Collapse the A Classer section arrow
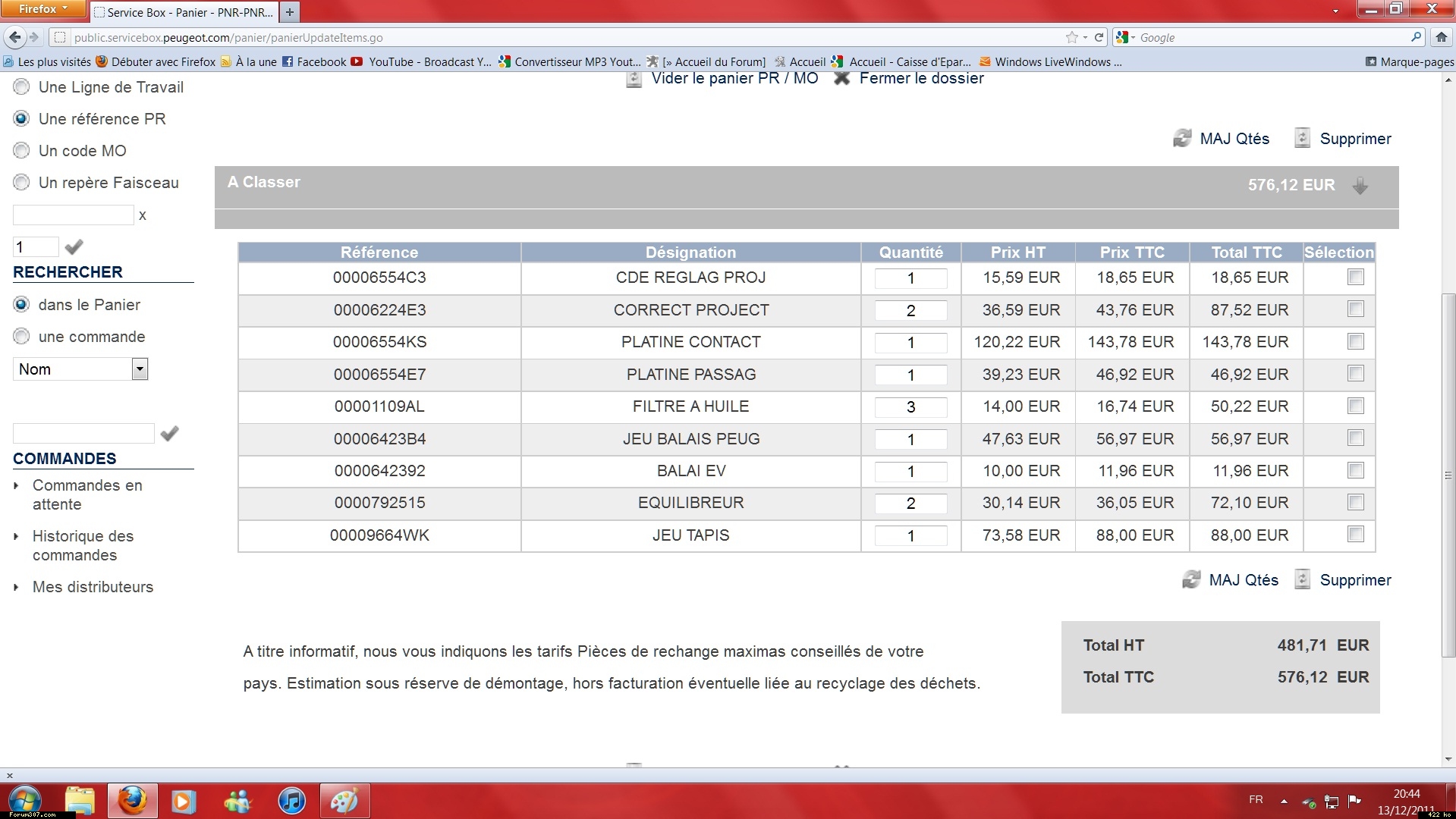Image resolution: width=1456 pixels, height=819 pixels. 1360,186
